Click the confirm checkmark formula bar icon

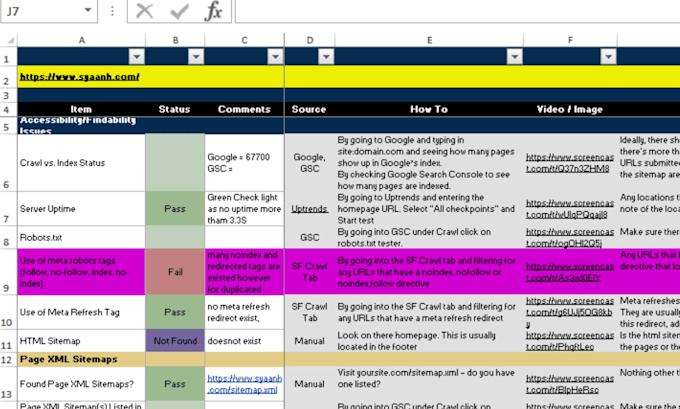pyautogui.click(x=179, y=11)
